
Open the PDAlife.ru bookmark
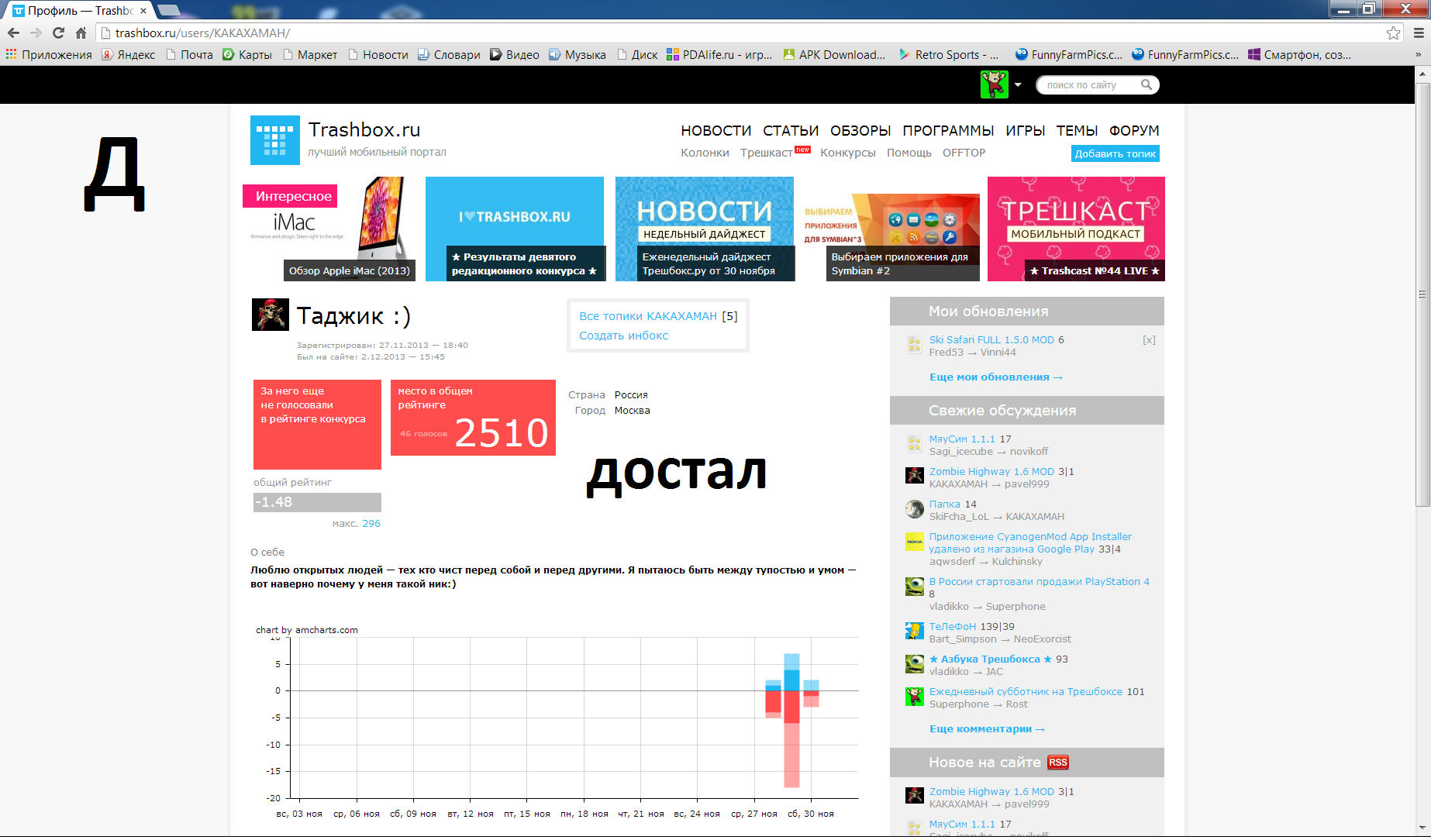(x=719, y=54)
